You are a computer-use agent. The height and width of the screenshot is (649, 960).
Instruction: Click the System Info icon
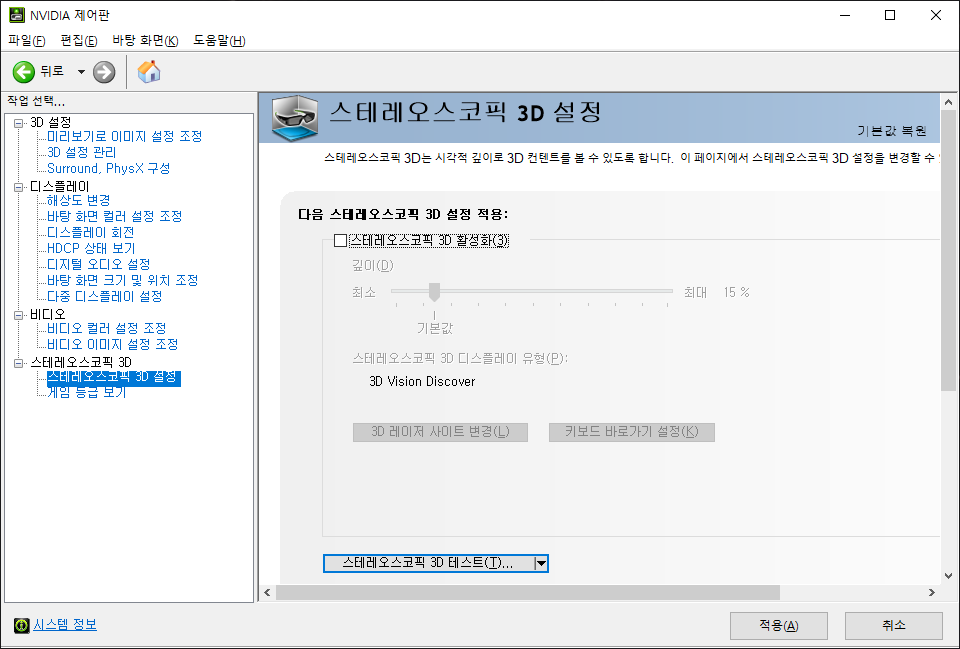click(21, 625)
